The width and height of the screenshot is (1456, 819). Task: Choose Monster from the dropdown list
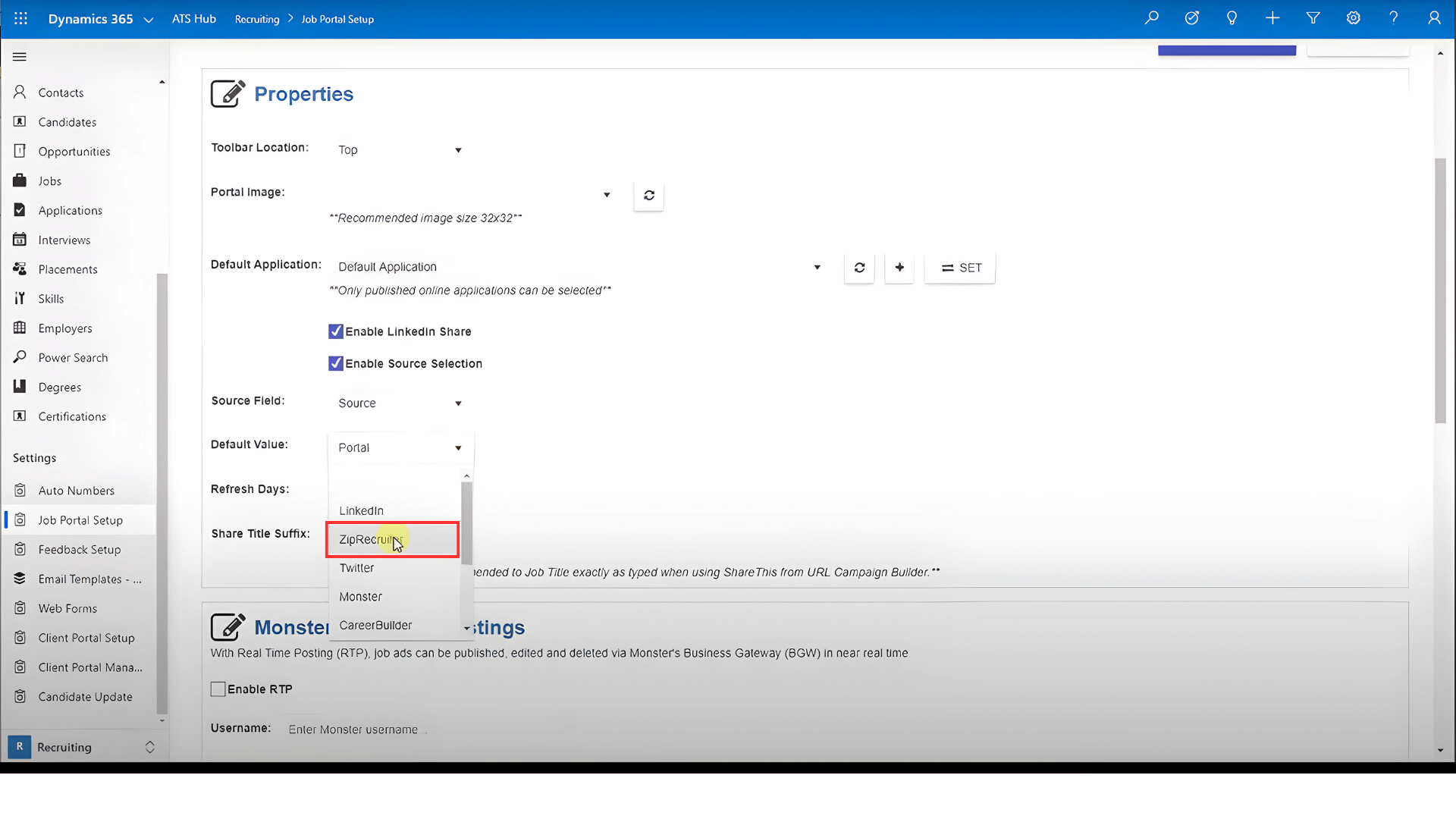(394, 597)
